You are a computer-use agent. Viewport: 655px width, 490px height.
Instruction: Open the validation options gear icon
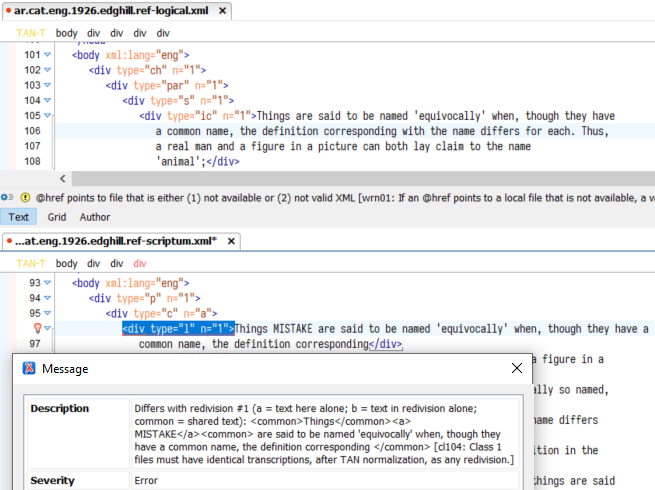click(x=7, y=197)
